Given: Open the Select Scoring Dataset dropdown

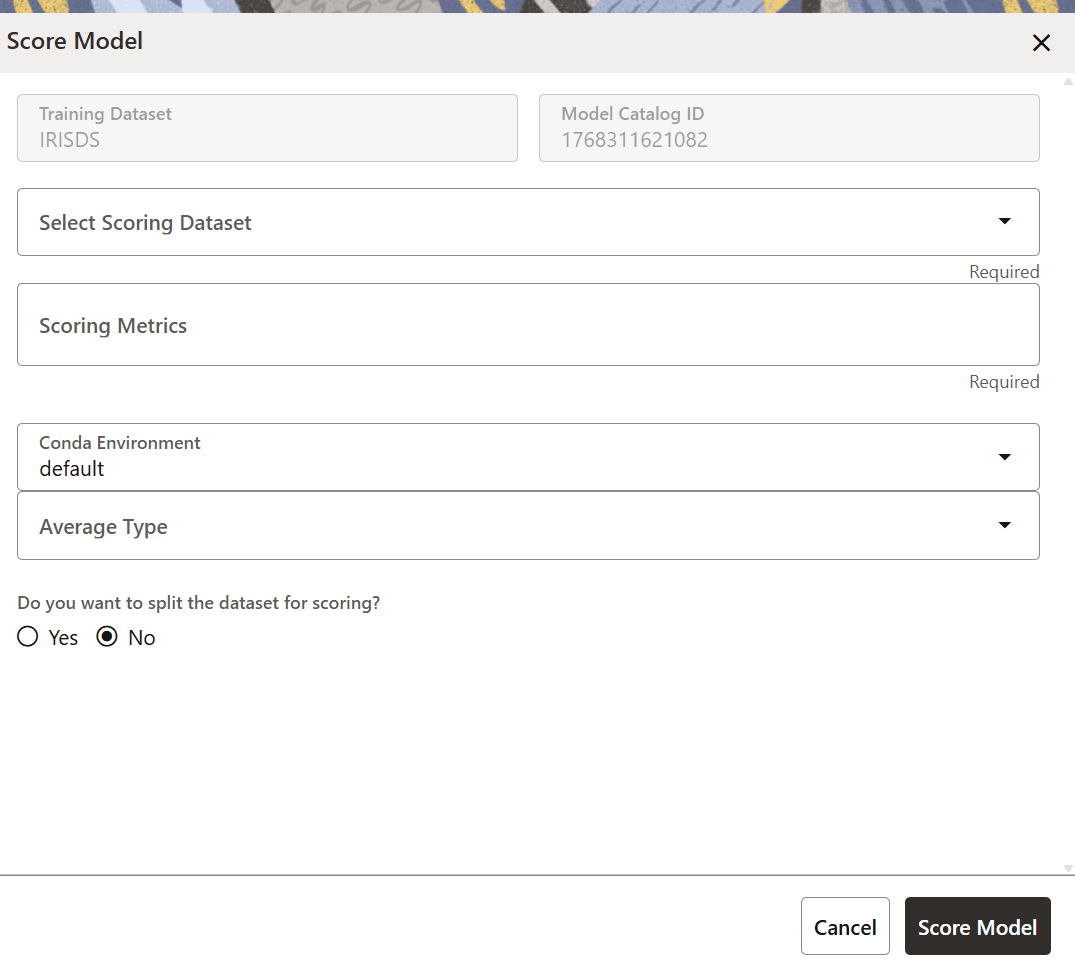Looking at the screenshot, I should click(x=528, y=222).
